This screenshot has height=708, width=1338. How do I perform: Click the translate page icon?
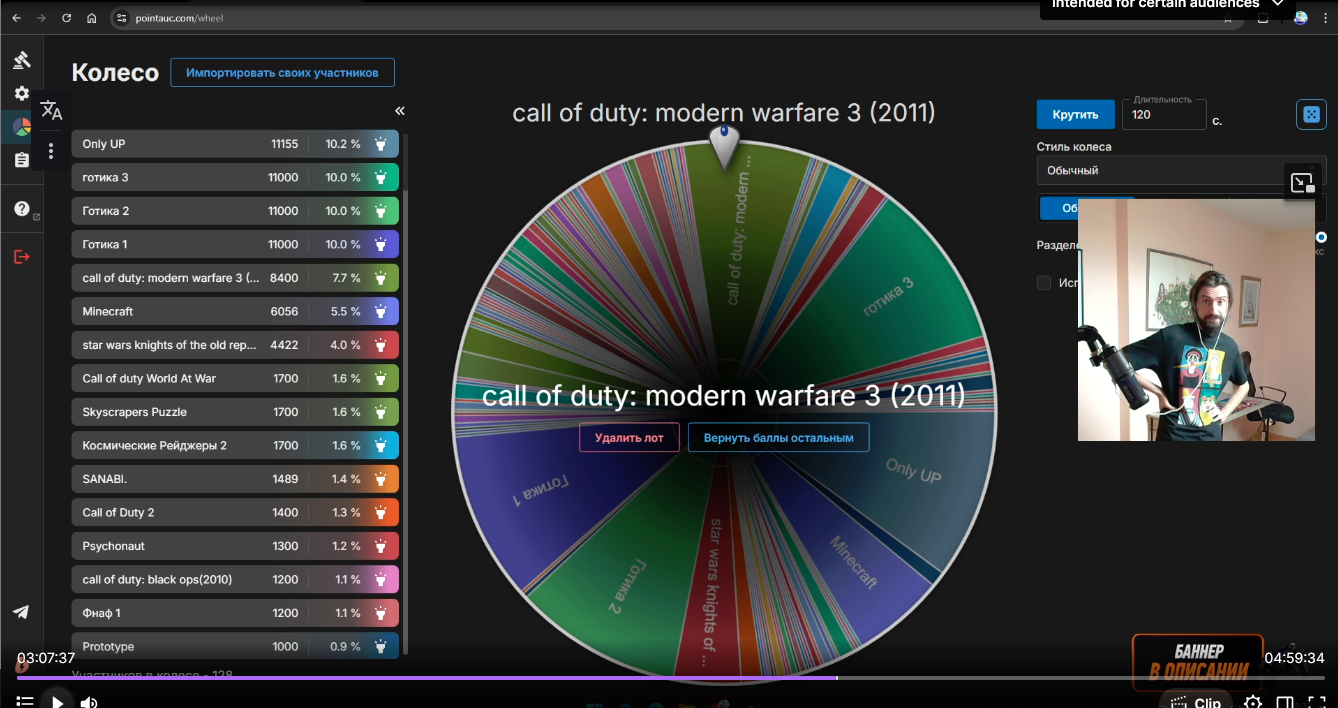click(x=51, y=111)
